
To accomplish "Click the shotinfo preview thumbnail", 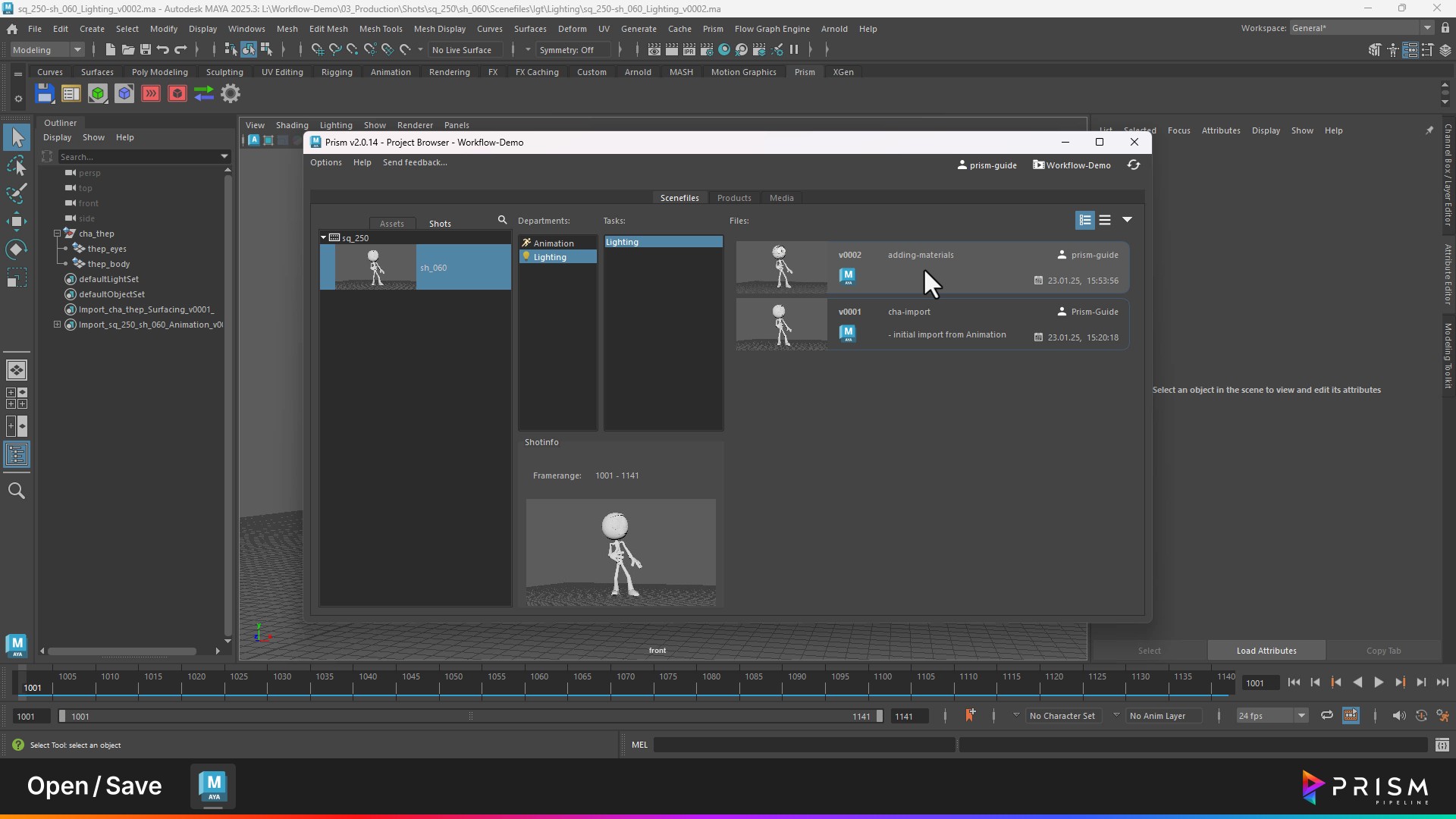I will click(x=621, y=552).
